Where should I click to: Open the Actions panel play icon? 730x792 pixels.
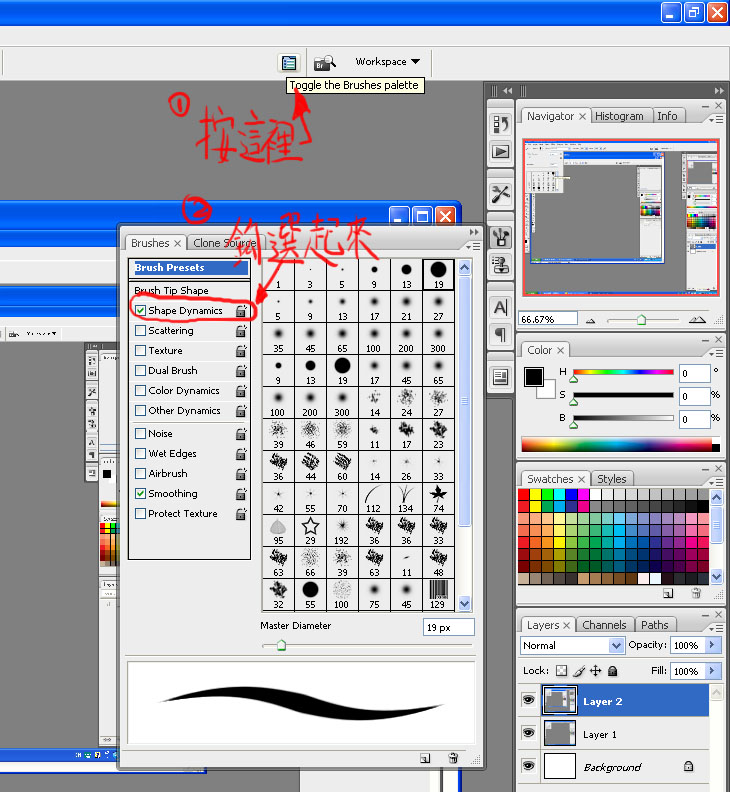(x=501, y=152)
